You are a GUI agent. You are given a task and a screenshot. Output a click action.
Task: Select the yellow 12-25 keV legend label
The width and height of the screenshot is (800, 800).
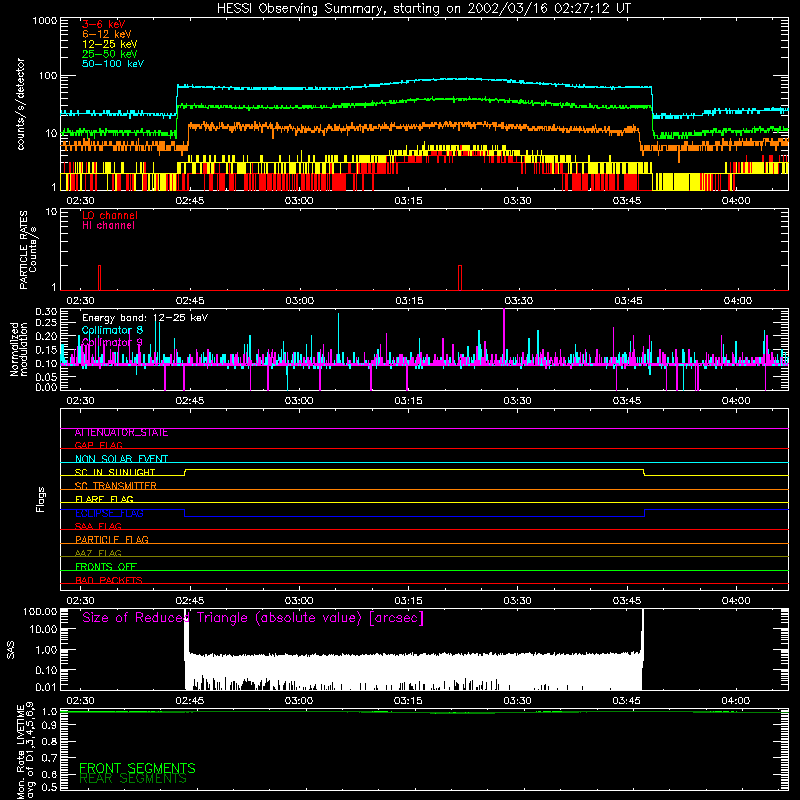click(x=110, y=44)
